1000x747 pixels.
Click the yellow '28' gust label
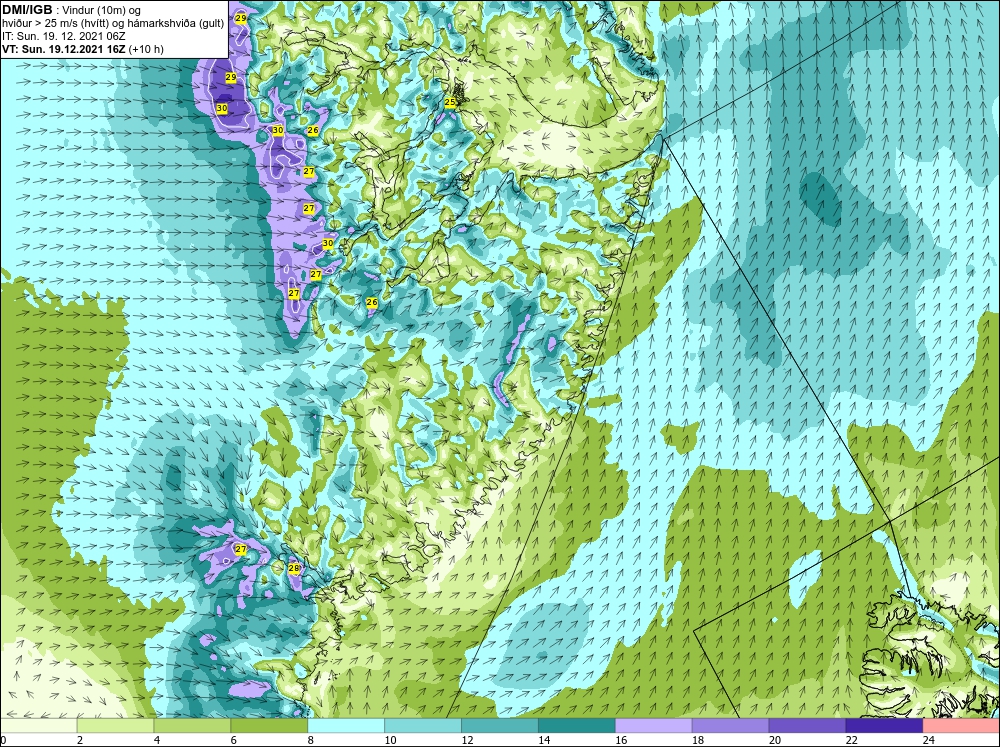click(294, 568)
